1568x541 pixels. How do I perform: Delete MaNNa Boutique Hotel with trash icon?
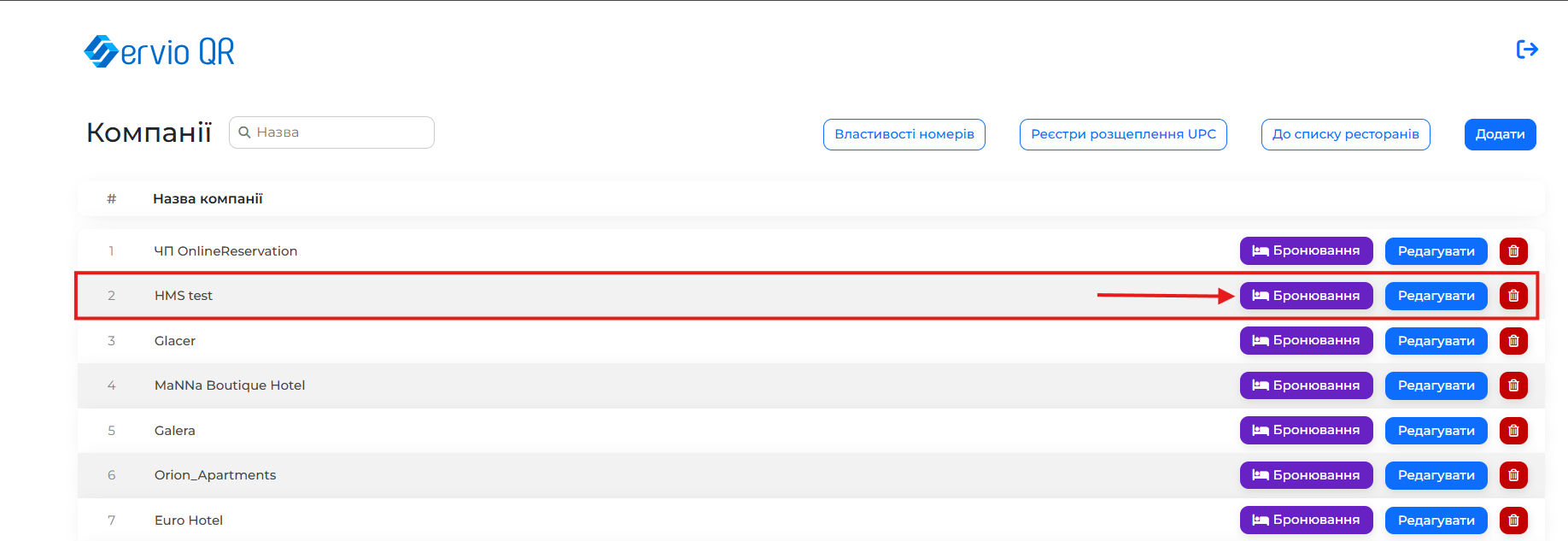[1513, 385]
